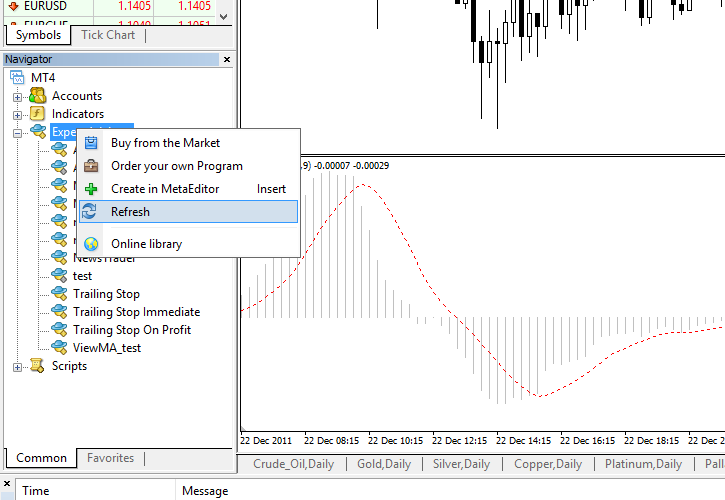Viewport: 725px width, 500px height.
Task: Switch to the Tick Chart tab
Action: click(x=107, y=35)
